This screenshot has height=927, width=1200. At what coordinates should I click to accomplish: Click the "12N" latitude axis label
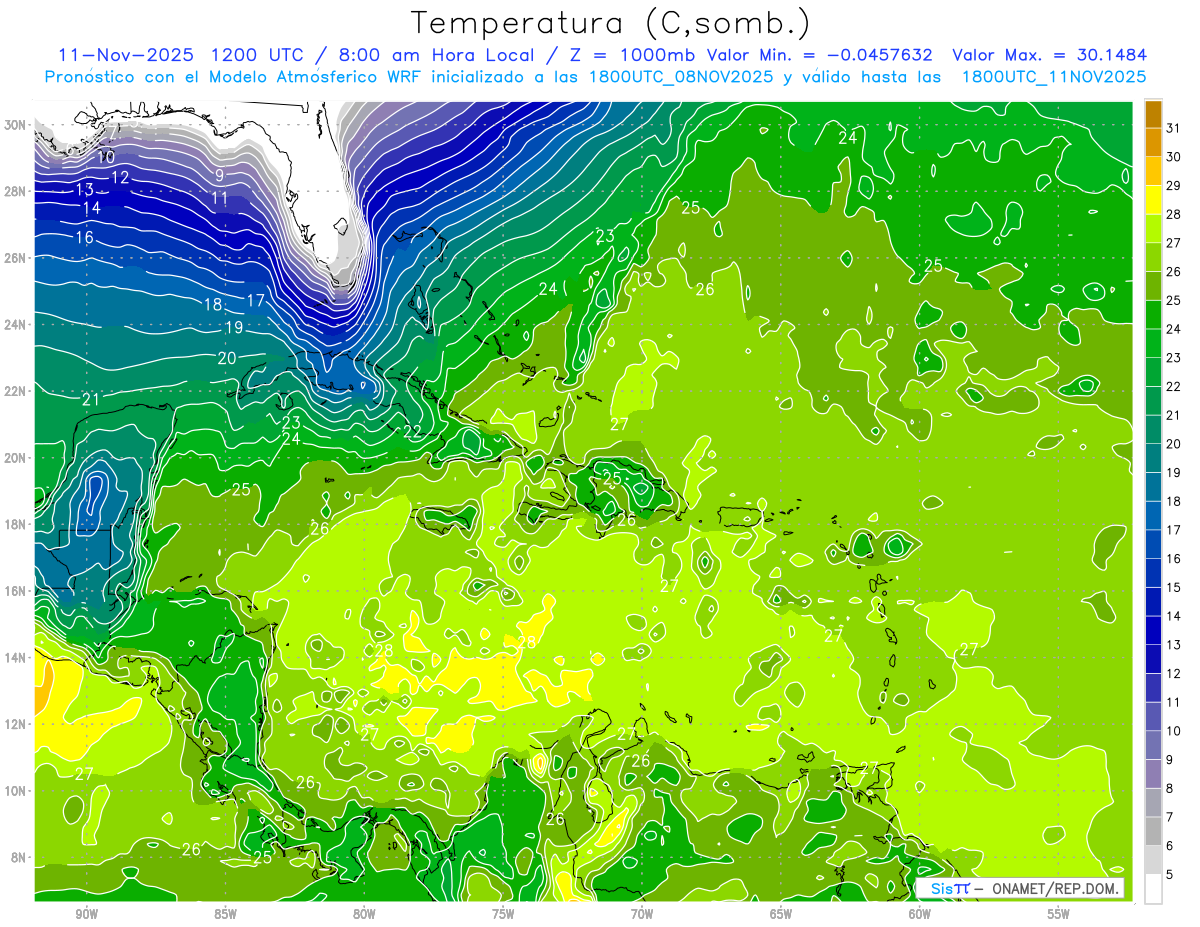15,724
